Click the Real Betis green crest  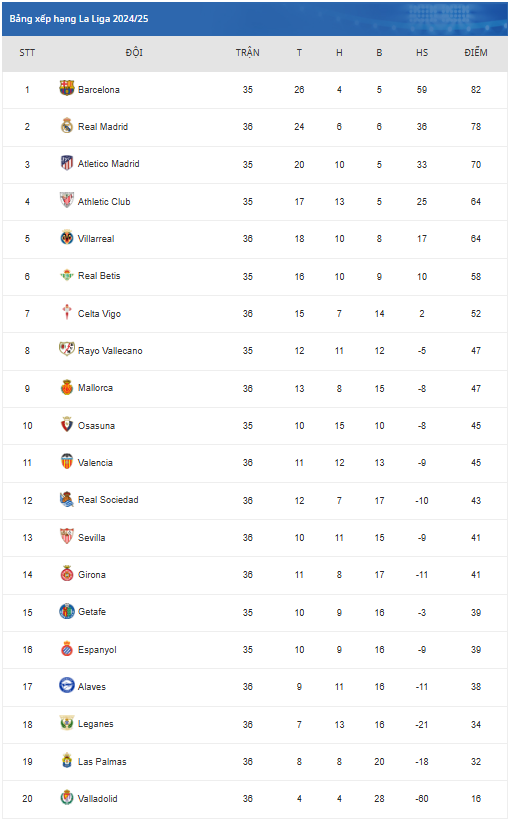(x=67, y=275)
